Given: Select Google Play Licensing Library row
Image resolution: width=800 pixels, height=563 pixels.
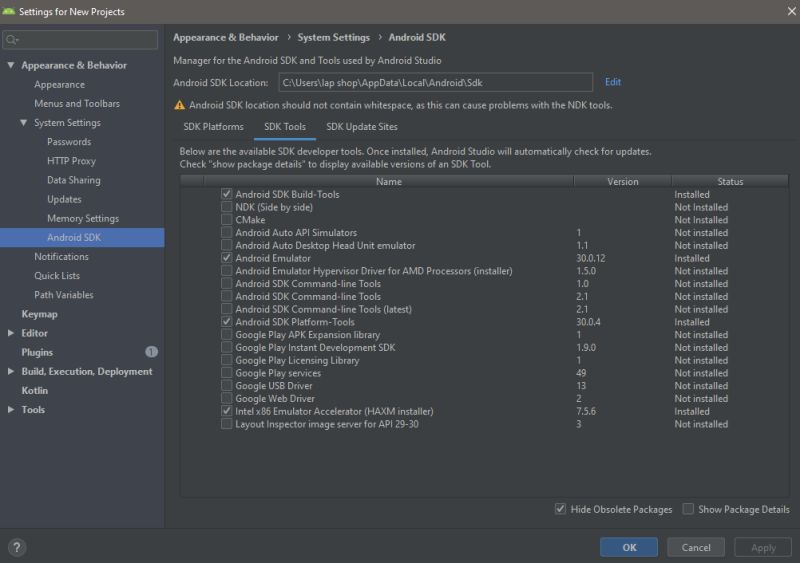Looking at the screenshot, I should tap(484, 360).
